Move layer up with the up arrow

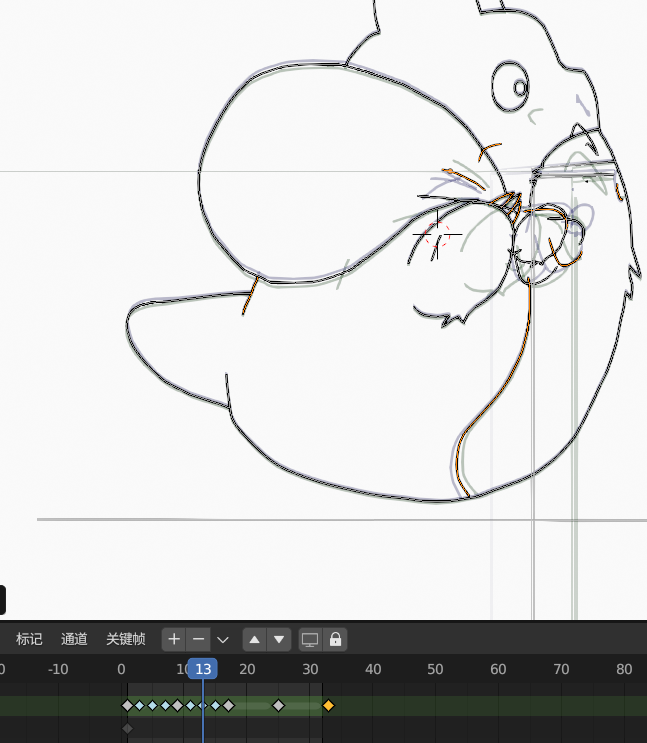(255, 639)
